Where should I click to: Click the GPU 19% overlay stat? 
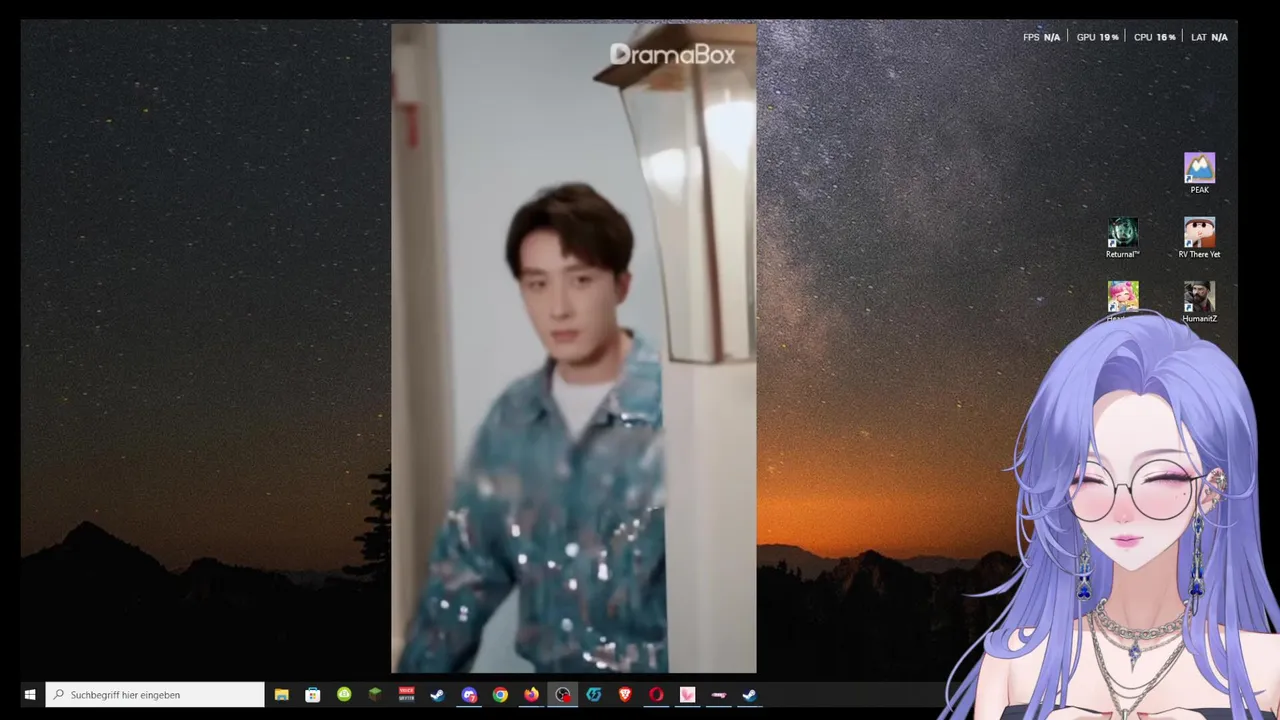pyautogui.click(x=1097, y=37)
